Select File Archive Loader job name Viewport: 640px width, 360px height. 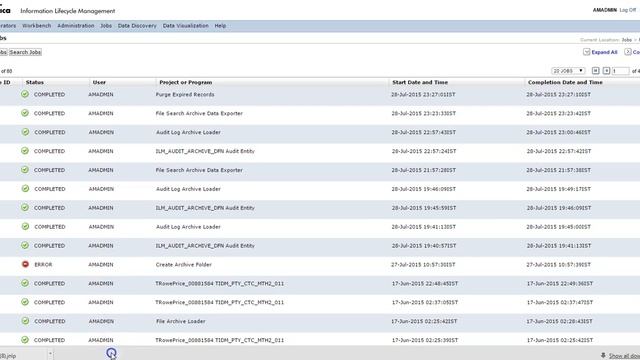180,321
